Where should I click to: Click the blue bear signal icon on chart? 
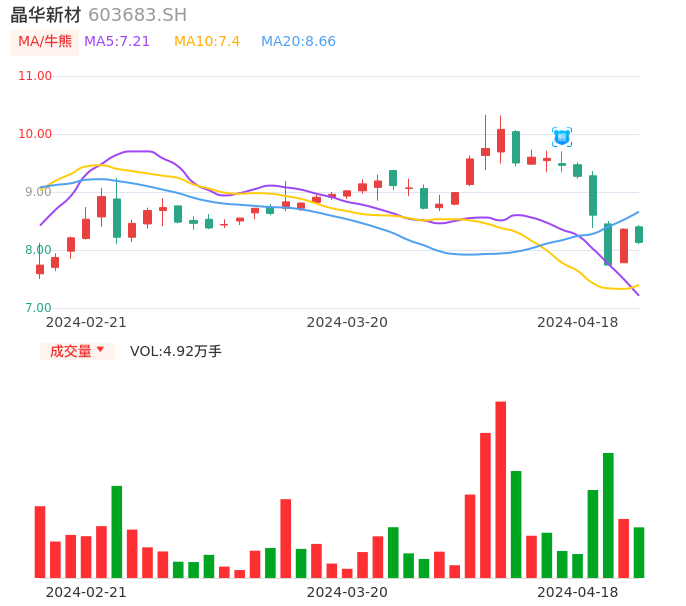pyautogui.click(x=562, y=137)
